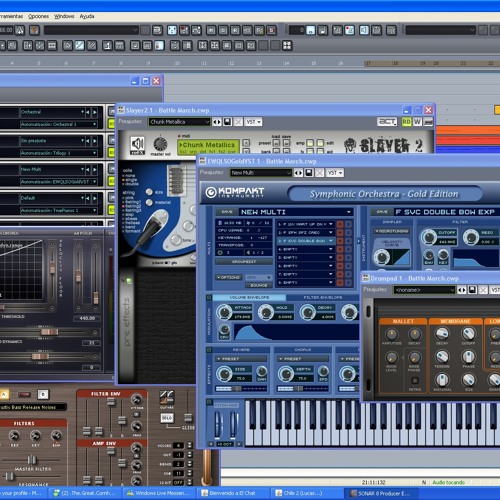500x500 pixels.
Task: Open the Opciones menu
Action: (38, 16)
